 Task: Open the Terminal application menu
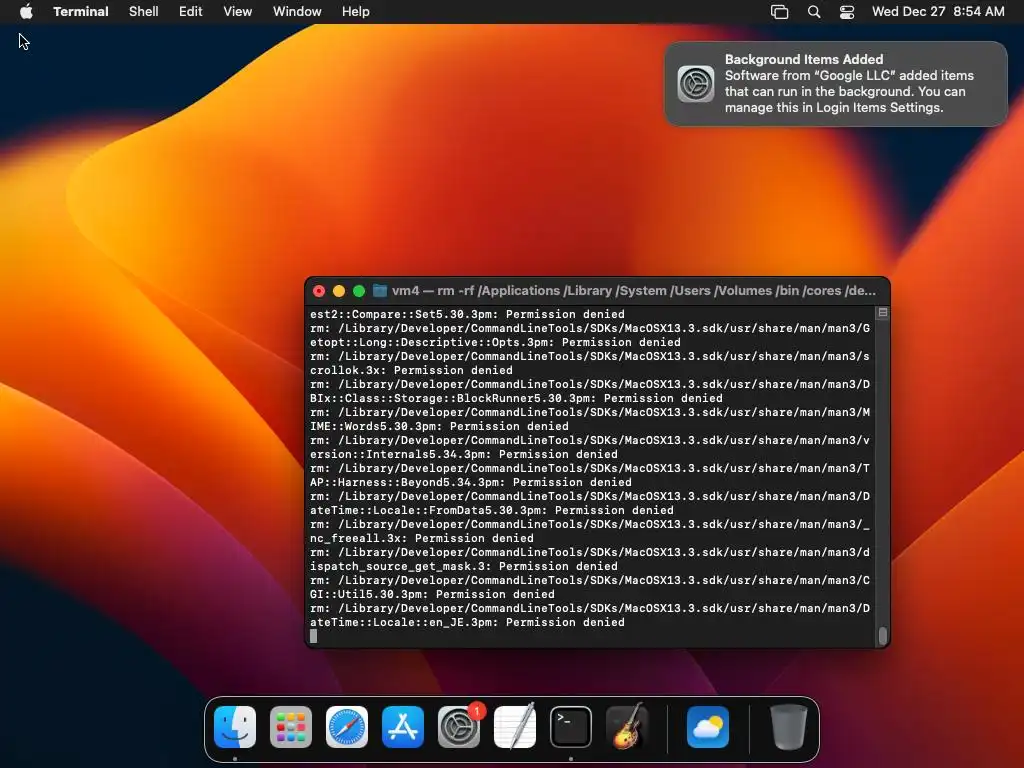pyautogui.click(x=81, y=12)
